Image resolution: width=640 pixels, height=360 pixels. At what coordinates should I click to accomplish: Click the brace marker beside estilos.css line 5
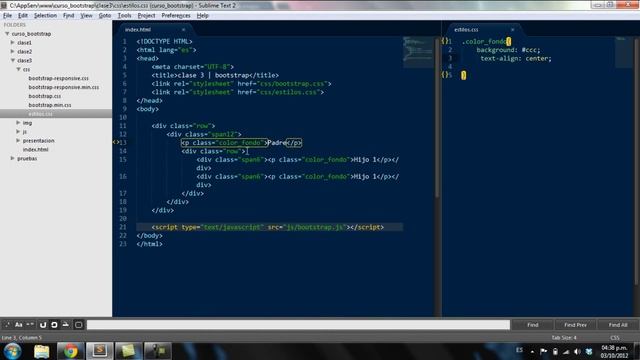tap(444, 75)
